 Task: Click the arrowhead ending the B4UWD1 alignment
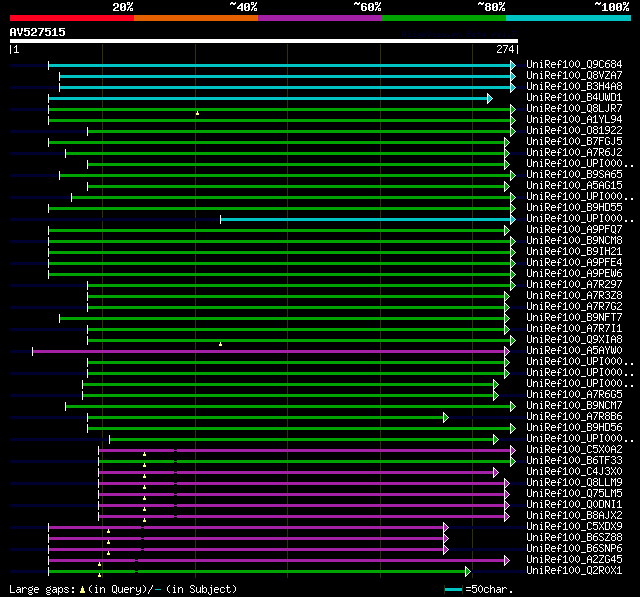click(490, 98)
